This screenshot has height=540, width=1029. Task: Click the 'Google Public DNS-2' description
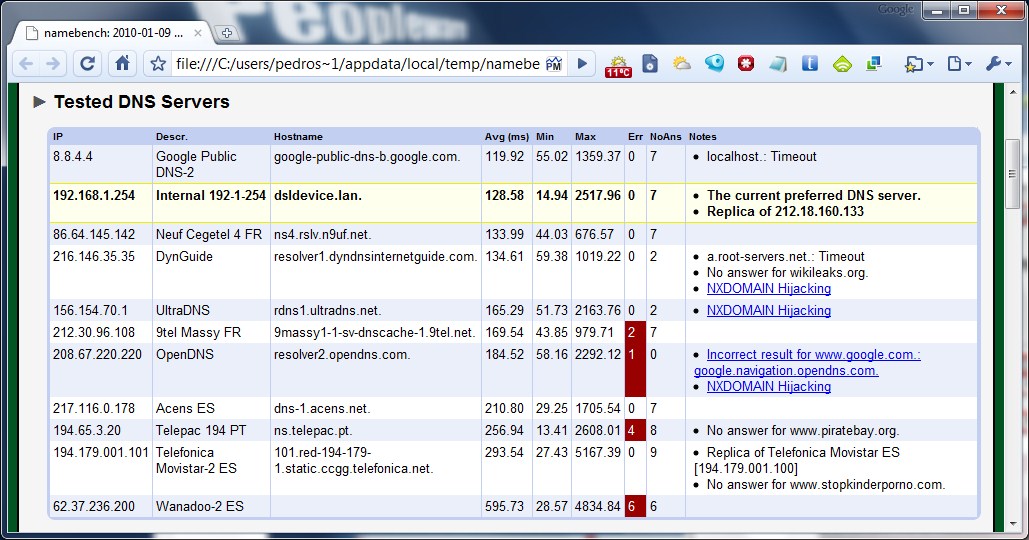click(196, 165)
